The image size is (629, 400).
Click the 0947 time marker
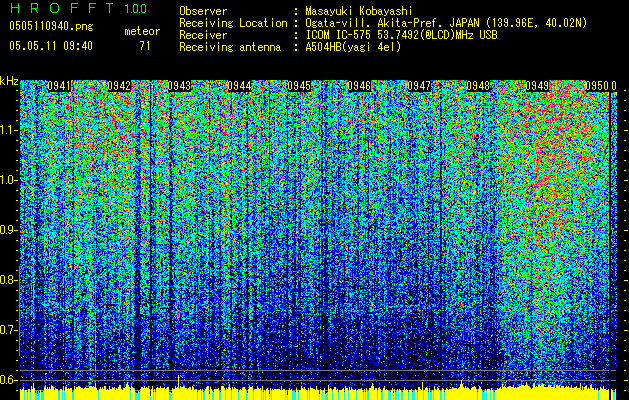point(419,86)
